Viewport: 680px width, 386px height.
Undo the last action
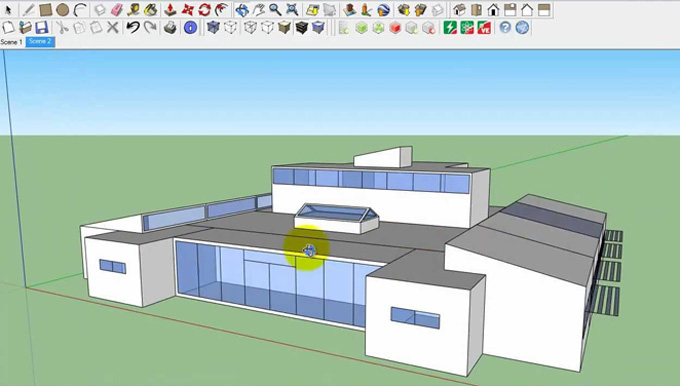click(x=133, y=28)
